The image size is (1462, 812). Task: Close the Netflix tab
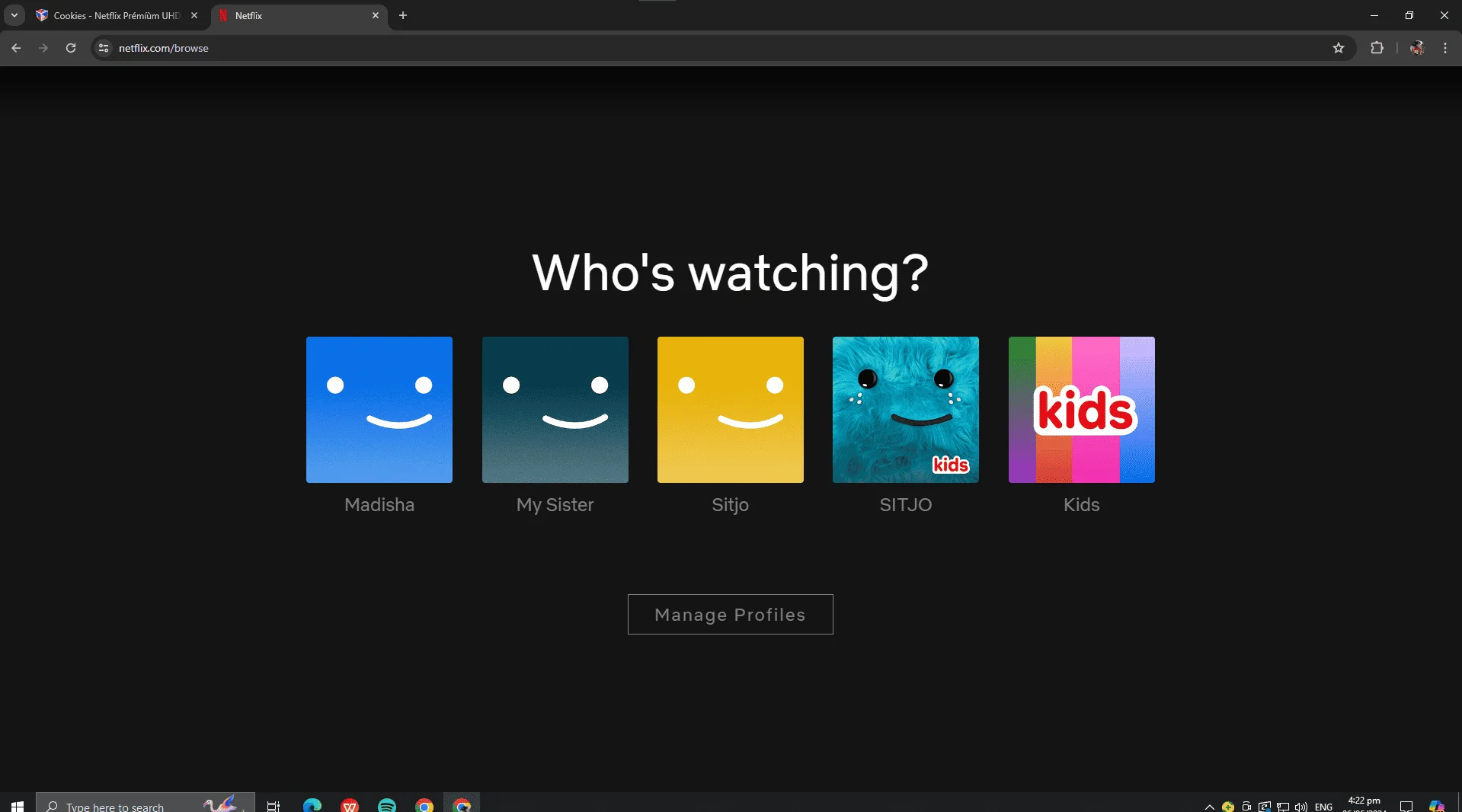(376, 15)
